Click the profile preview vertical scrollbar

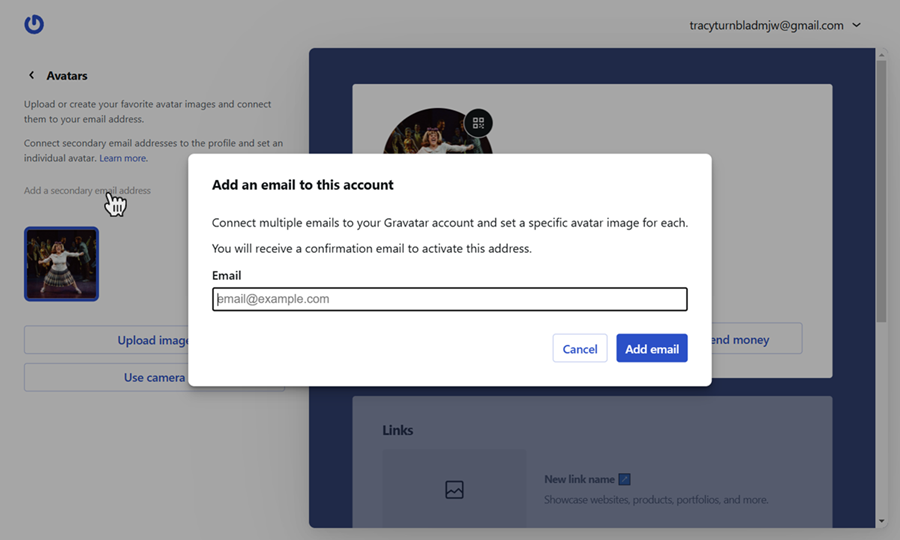[x=881, y=190]
